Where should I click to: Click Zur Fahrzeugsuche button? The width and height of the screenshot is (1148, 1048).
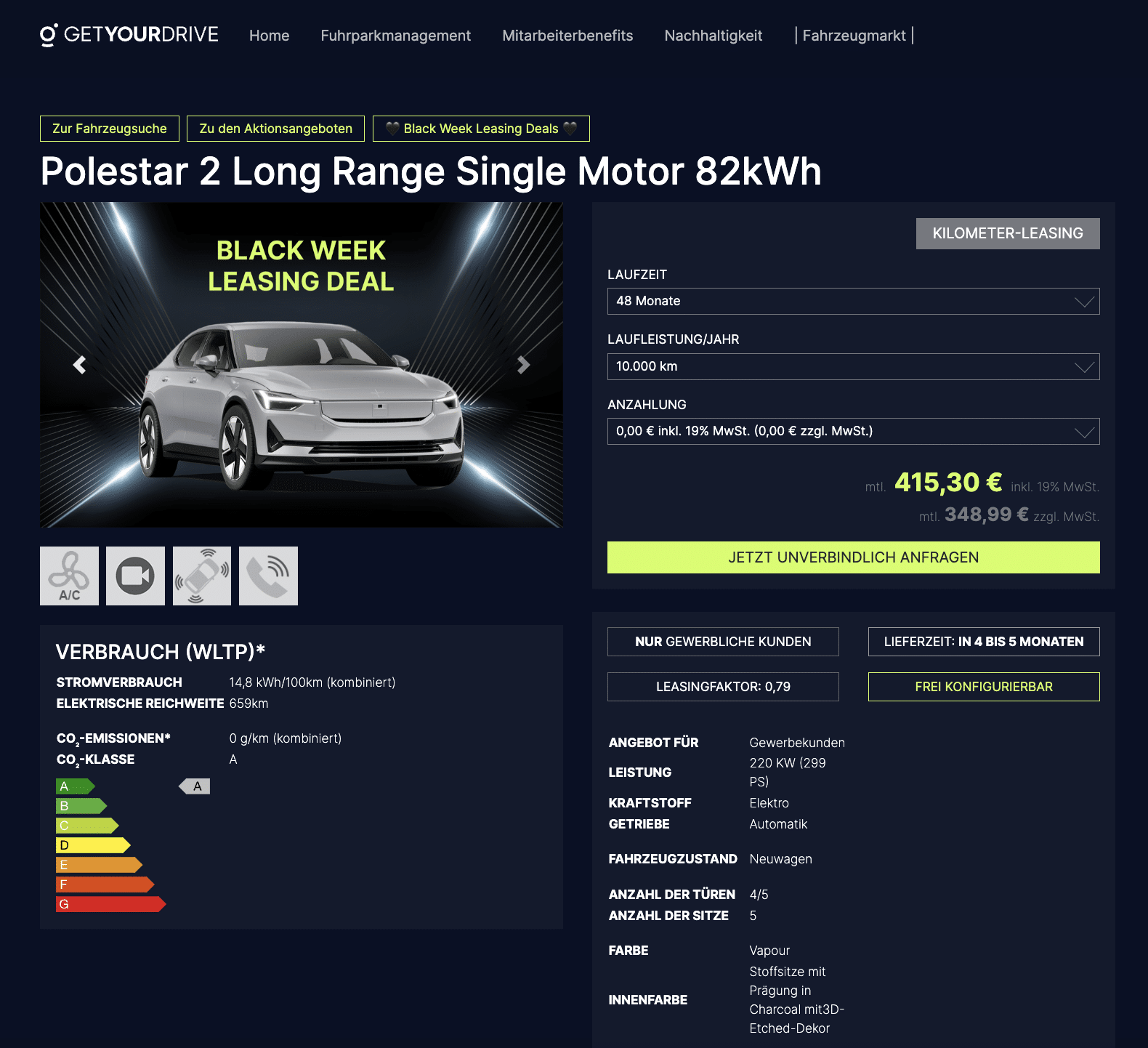pyautogui.click(x=110, y=129)
